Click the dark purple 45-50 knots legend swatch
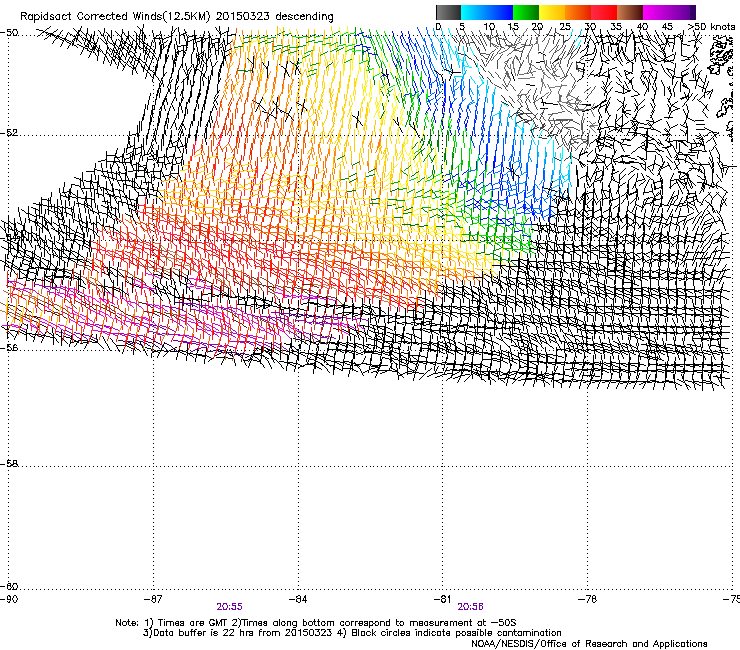This screenshot has height=650, width=740. (x=682, y=12)
